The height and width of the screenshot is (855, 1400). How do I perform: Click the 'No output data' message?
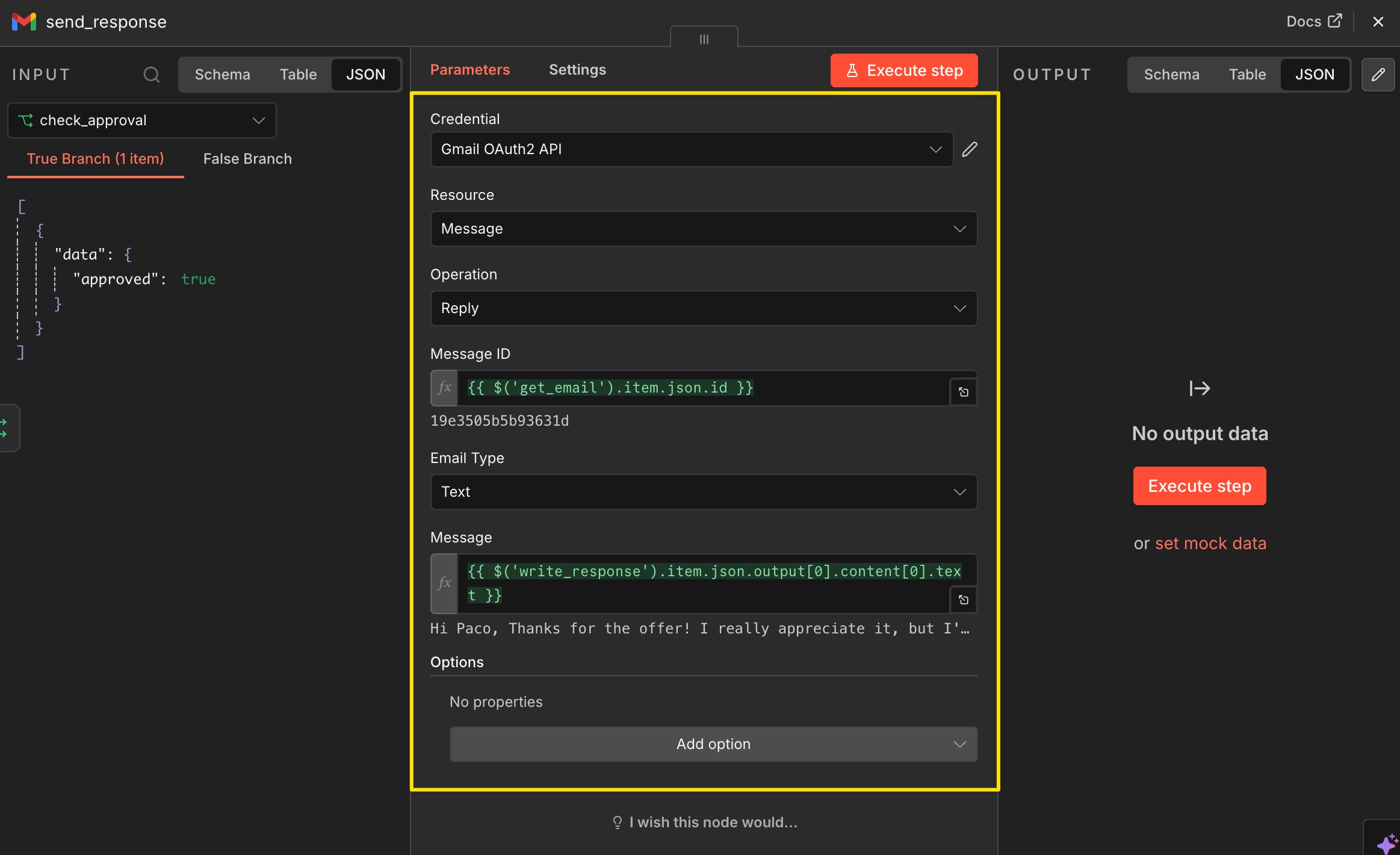(x=1200, y=434)
